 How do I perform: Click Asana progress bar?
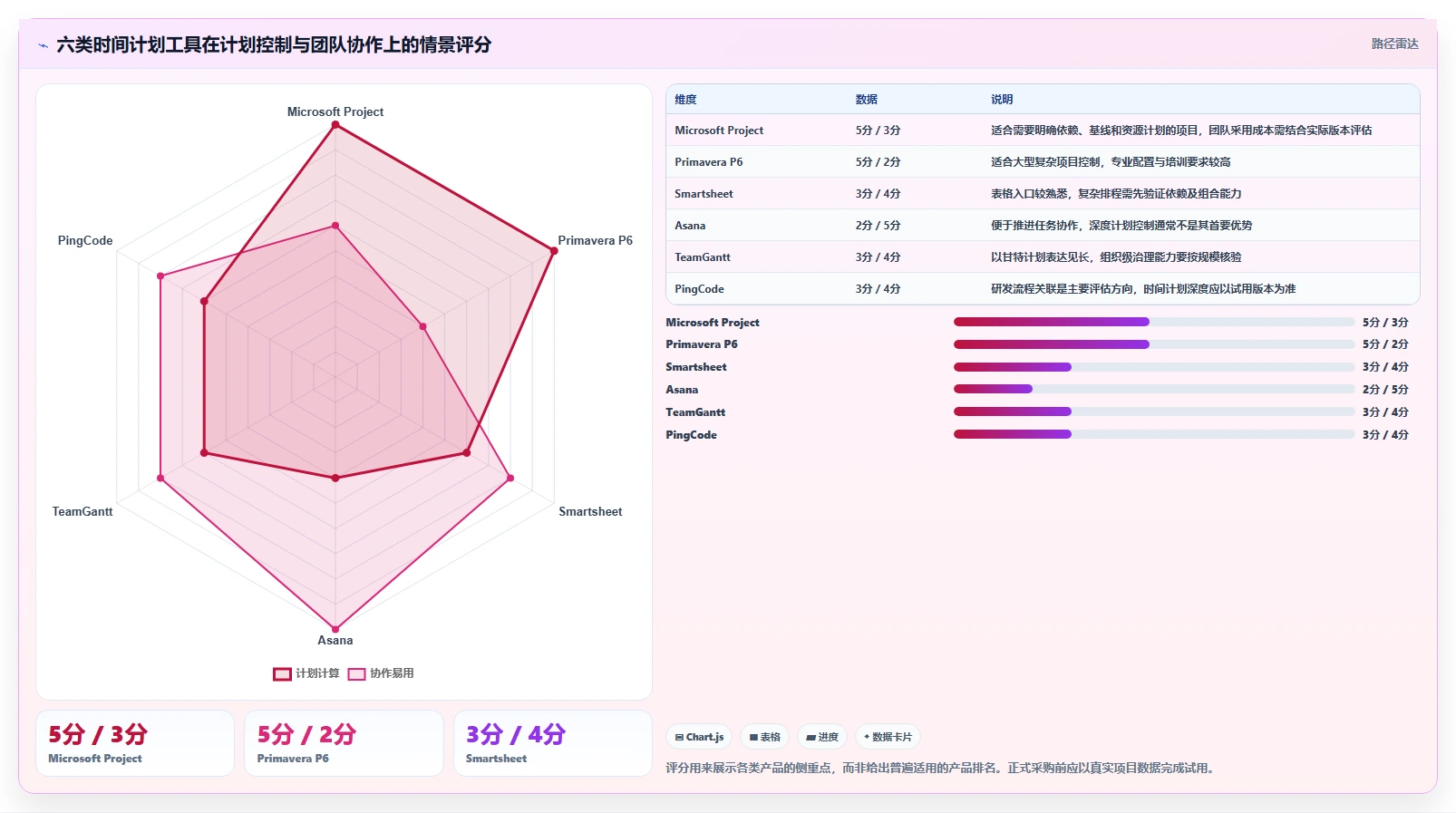[1154, 389]
